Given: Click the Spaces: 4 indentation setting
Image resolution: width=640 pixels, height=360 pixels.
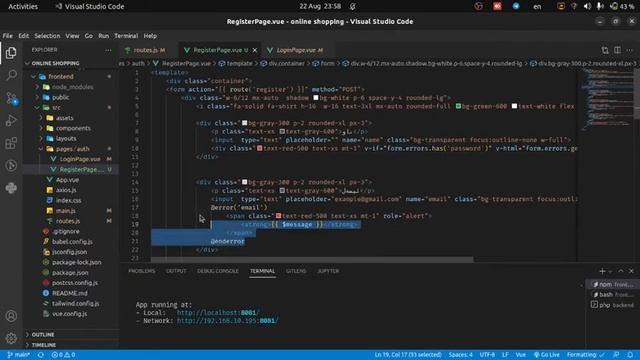Looking at the screenshot, I should point(460,355).
